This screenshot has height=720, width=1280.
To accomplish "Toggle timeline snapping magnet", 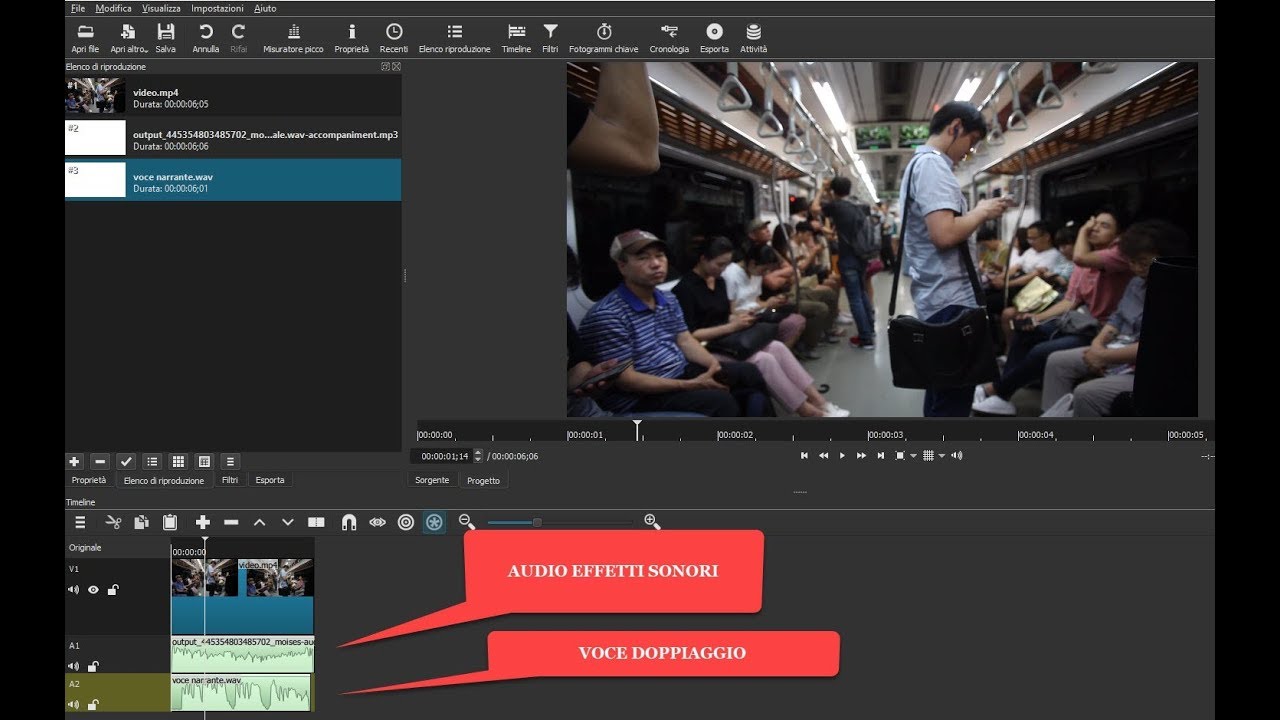I will coord(349,522).
